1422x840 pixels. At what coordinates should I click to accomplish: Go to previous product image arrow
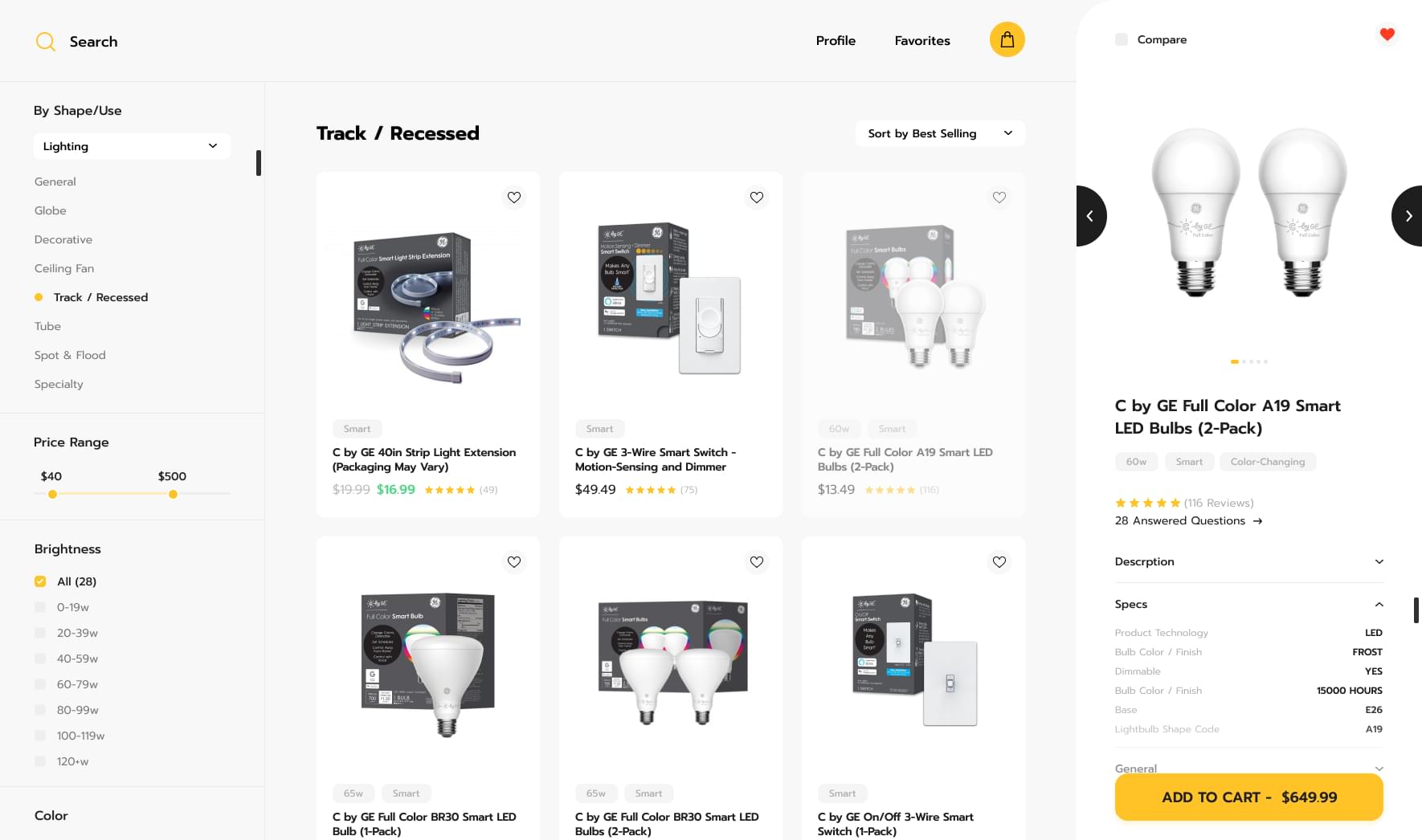pos(1091,216)
